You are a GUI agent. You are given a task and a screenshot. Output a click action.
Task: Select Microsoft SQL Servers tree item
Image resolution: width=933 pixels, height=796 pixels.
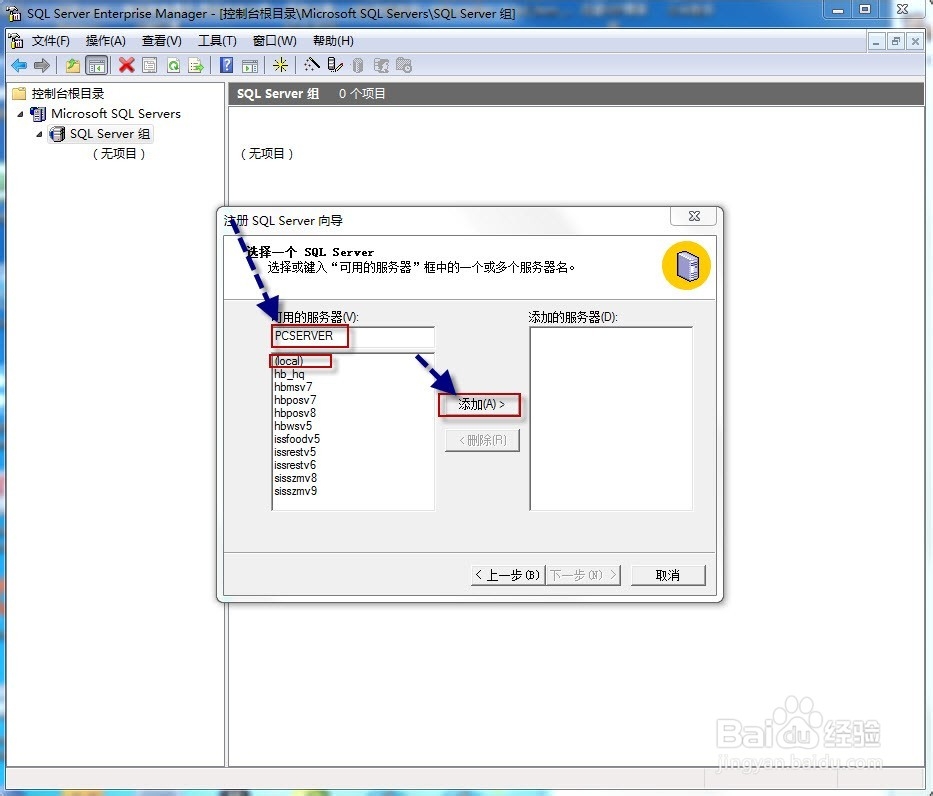tap(116, 114)
